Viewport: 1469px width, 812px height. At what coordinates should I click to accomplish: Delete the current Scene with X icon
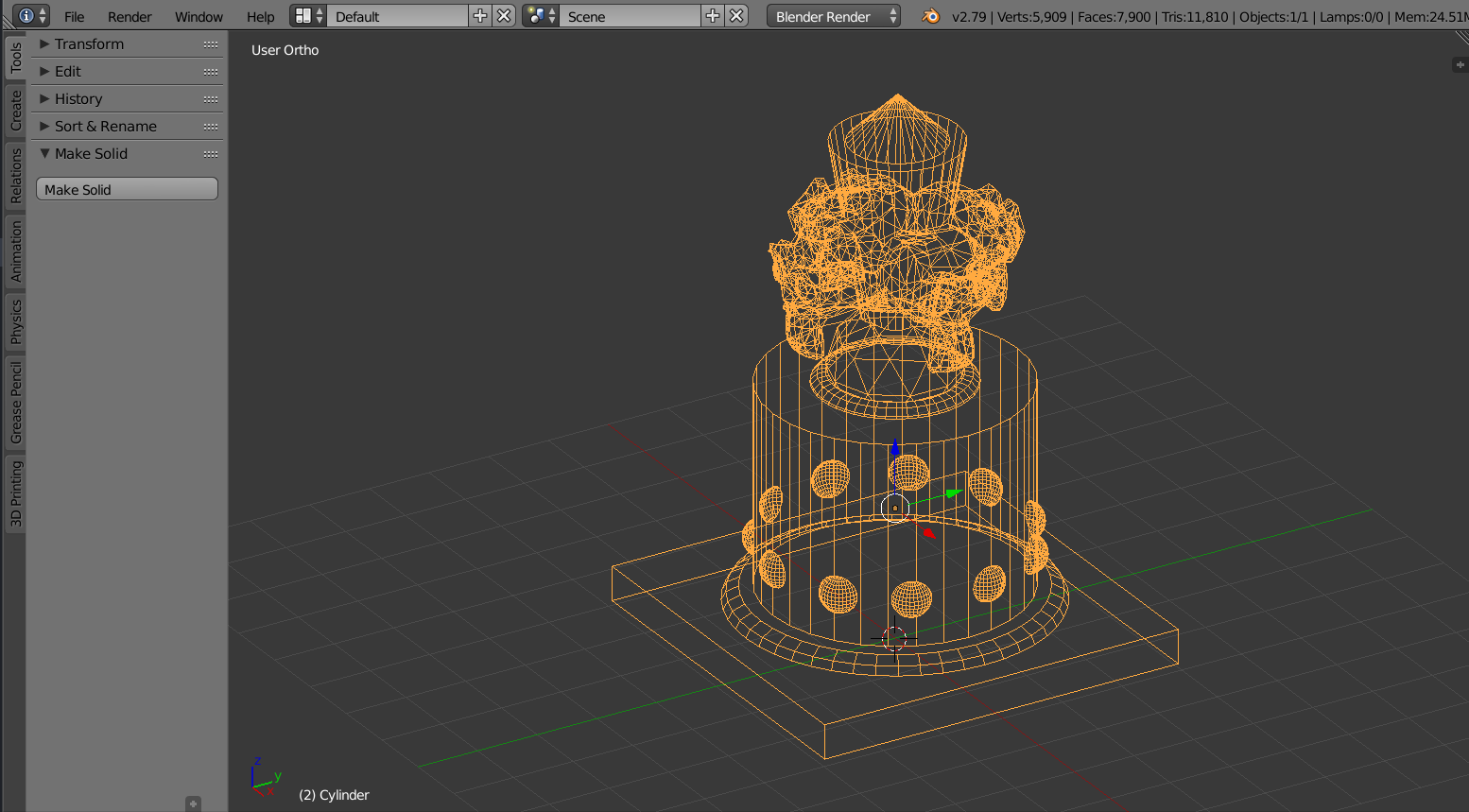[737, 16]
